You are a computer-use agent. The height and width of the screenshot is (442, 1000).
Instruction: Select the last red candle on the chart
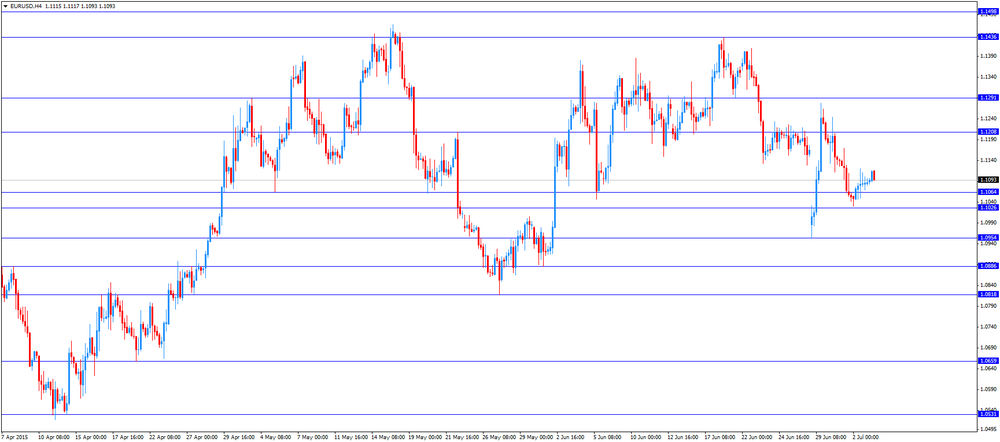click(874, 175)
